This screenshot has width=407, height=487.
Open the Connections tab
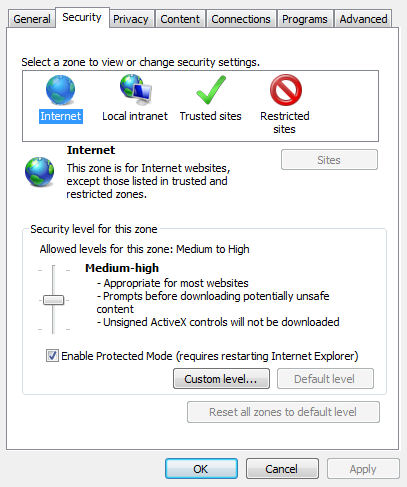[241, 19]
